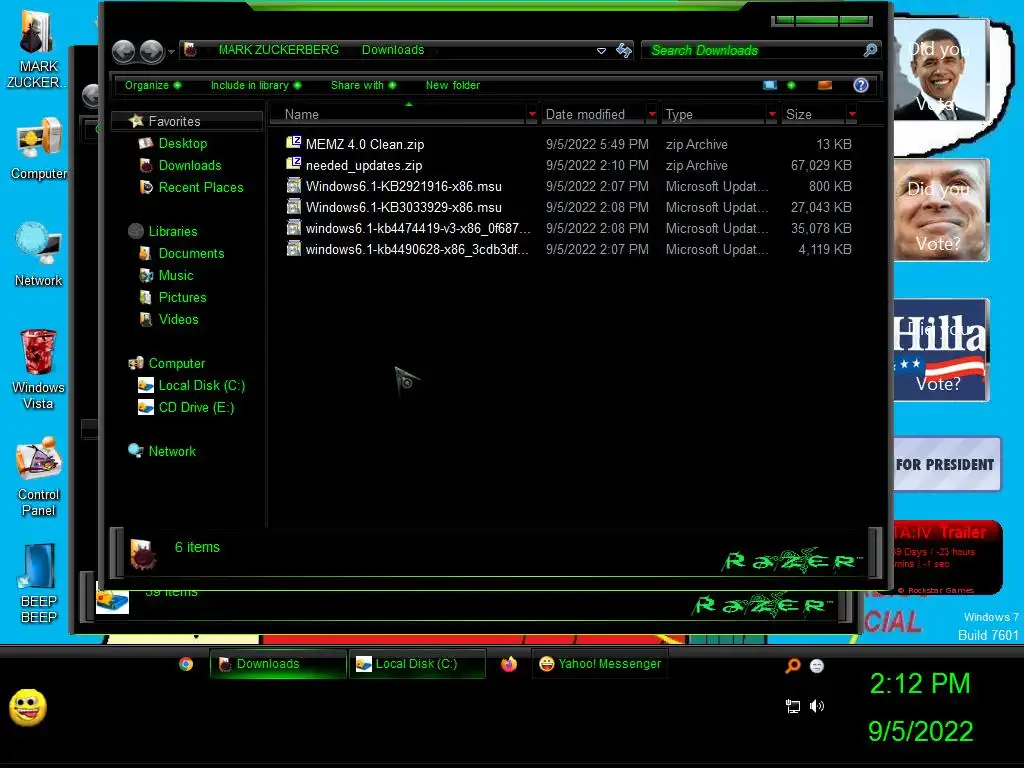This screenshot has height=768, width=1024.
Task: Open Local Disk (C:) in sidebar
Action: (x=201, y=386)
